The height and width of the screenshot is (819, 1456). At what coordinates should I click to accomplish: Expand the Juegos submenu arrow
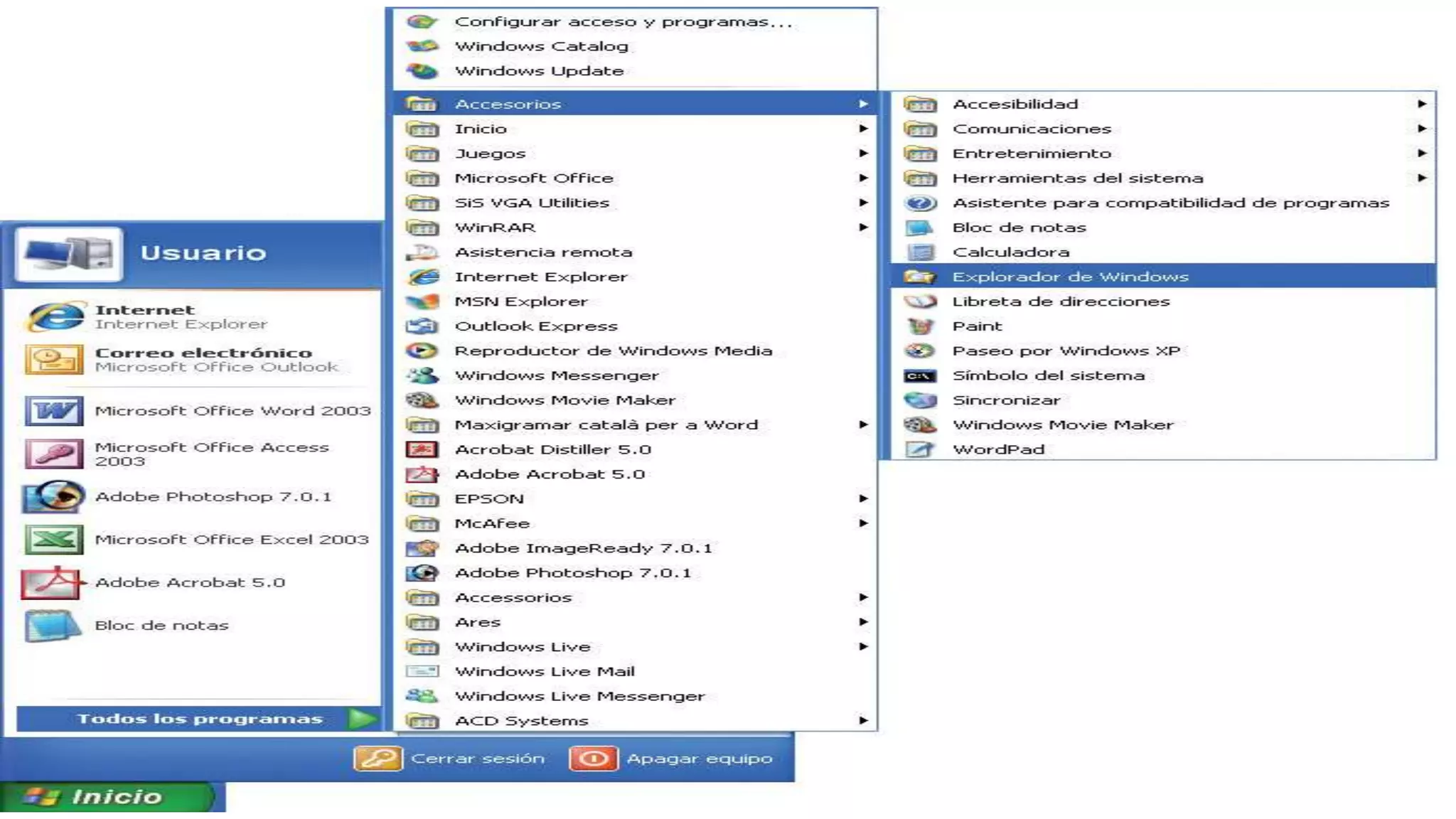click(x=863, y=154)
